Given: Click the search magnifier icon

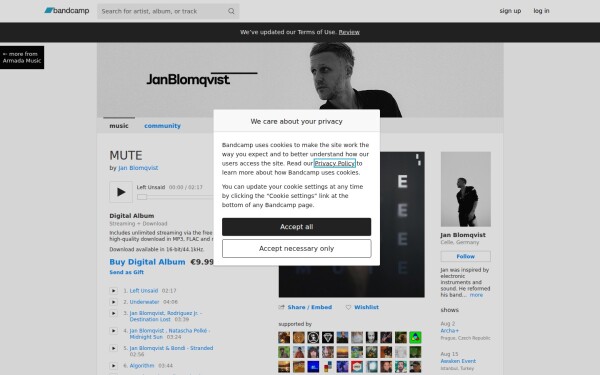Looking at the screenshot, I should tap(231, 11).
